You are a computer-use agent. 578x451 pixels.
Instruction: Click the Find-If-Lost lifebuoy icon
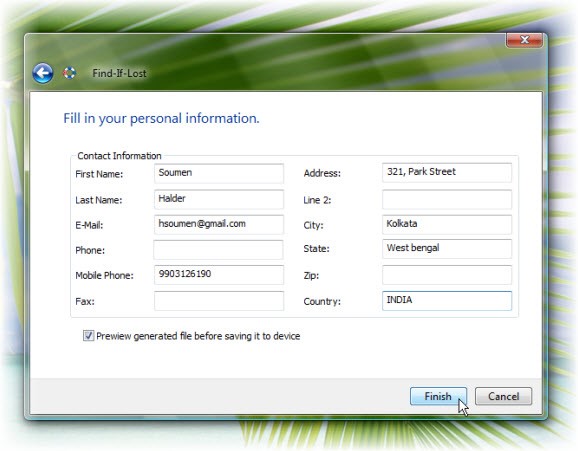click(x=69, y=73)
